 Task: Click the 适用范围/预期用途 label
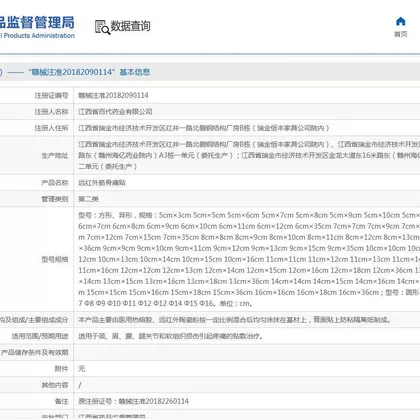click(40, 336)
